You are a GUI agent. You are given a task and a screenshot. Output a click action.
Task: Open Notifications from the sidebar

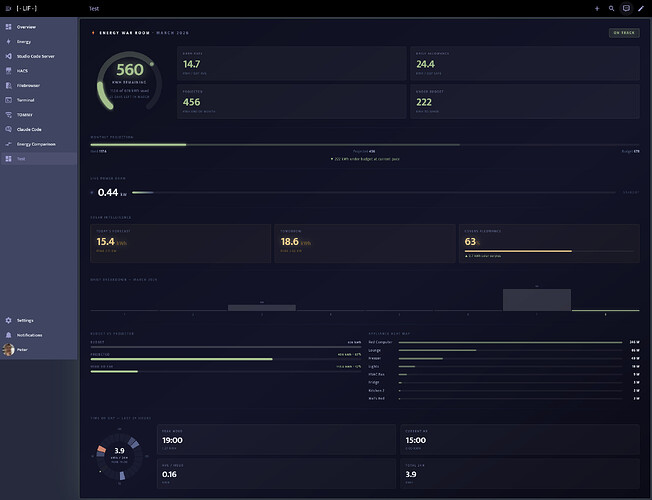pos(39,335)
